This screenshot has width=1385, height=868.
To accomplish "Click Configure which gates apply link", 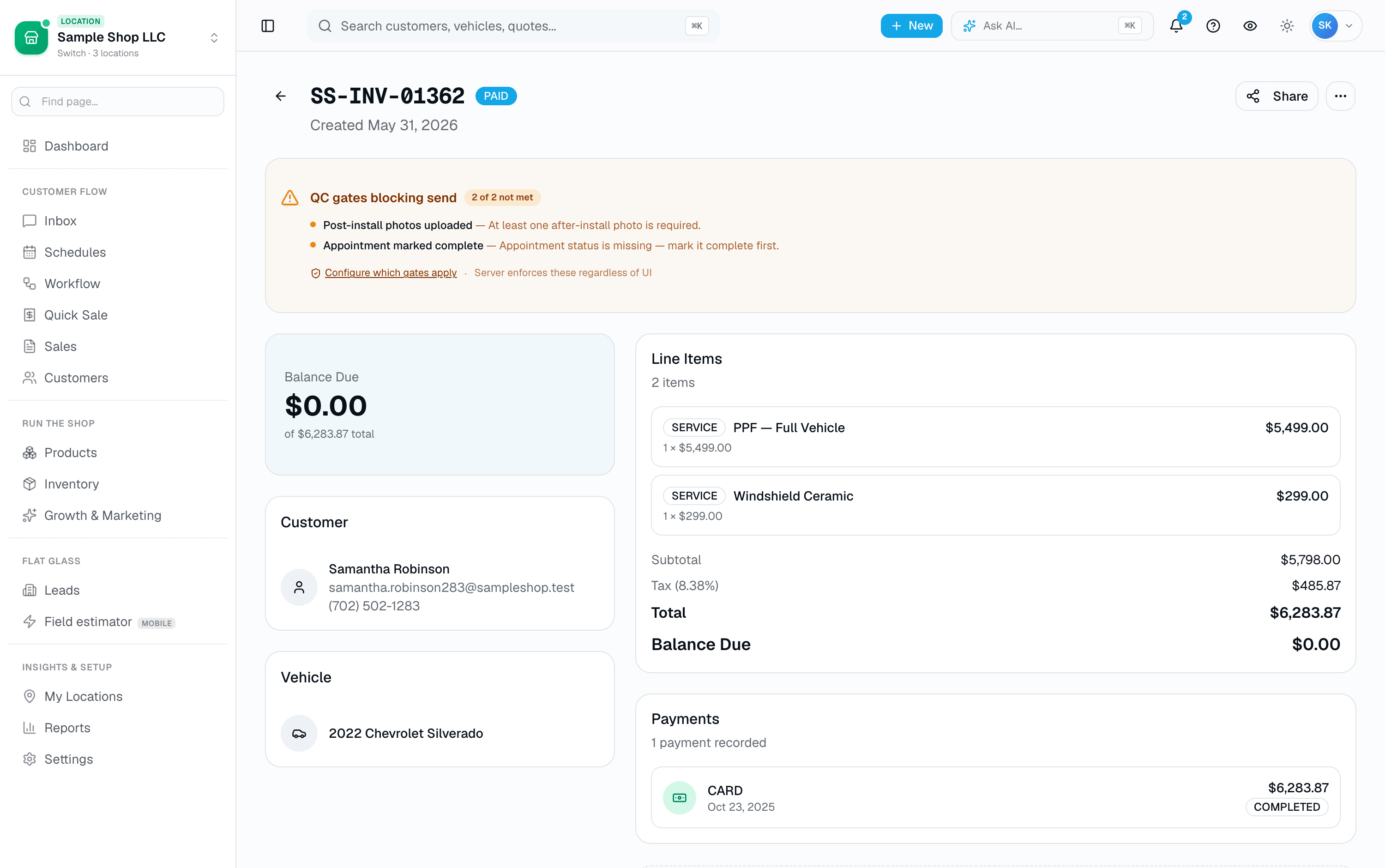I will (390, 273).
